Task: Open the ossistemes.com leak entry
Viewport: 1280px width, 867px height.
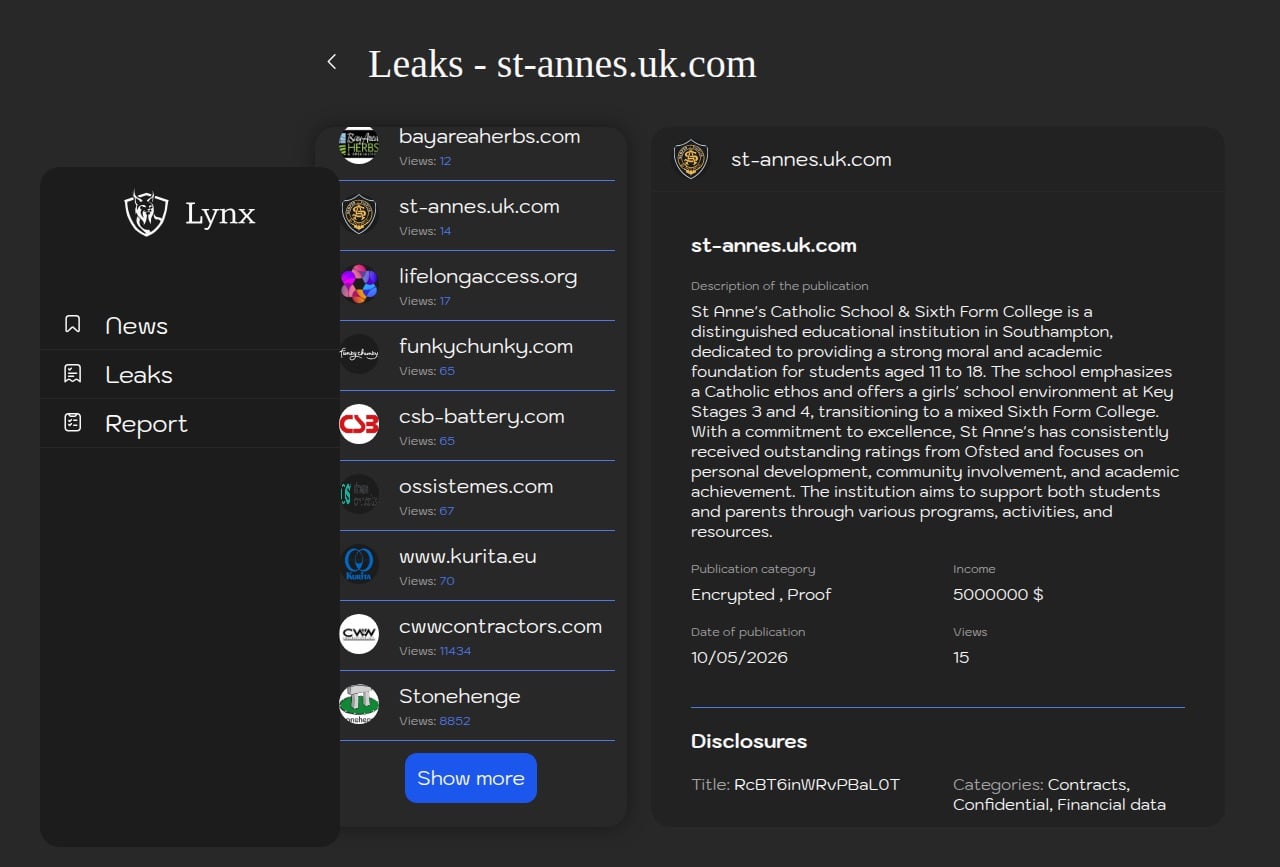Action: coord(477,496)
